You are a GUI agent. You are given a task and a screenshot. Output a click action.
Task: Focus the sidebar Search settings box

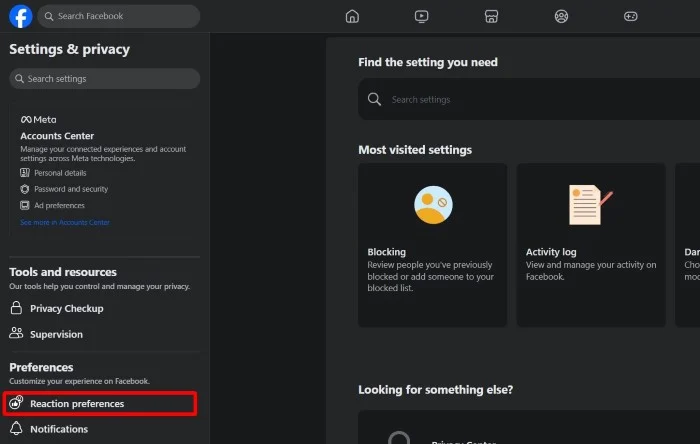coord(105,79)
